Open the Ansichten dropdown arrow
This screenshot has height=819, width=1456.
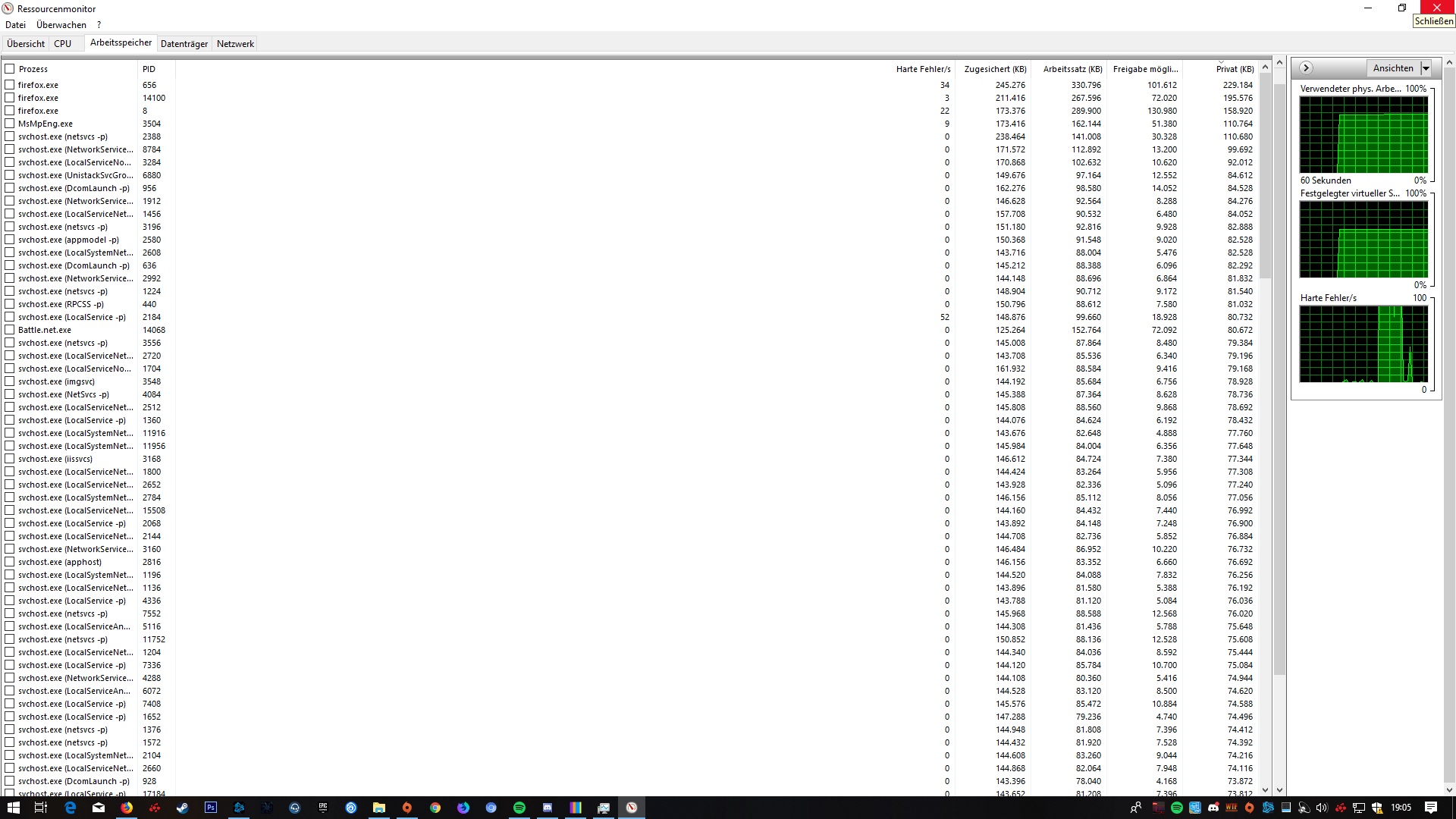click(1426, 68)
